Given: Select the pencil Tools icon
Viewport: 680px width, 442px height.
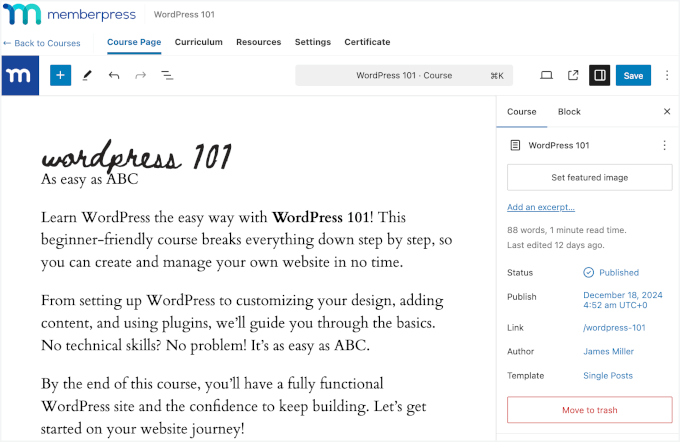Looking at the screenshot, I should point(87,75).
